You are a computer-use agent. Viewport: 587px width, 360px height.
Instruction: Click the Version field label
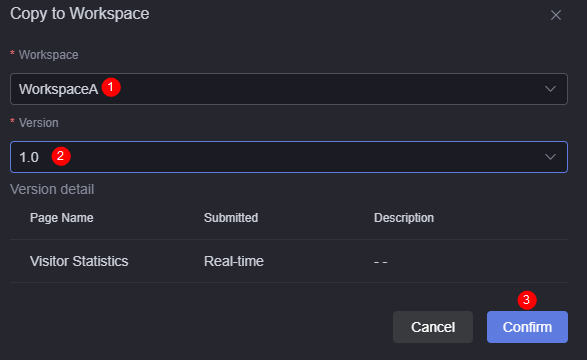tap(39, 123)
